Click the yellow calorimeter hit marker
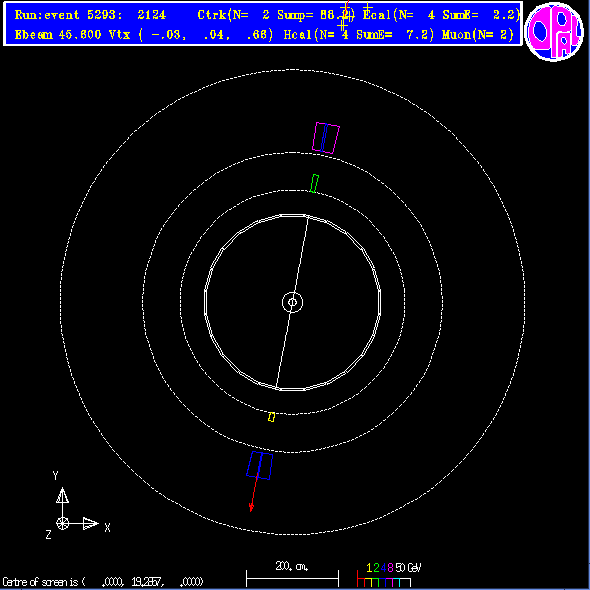 pos(271,417)
